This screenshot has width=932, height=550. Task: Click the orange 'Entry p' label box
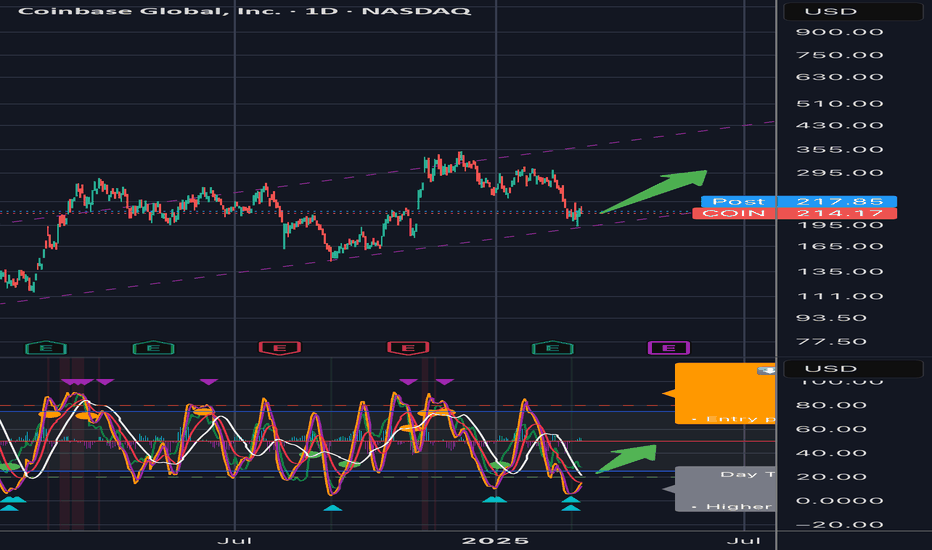point(725,394)
